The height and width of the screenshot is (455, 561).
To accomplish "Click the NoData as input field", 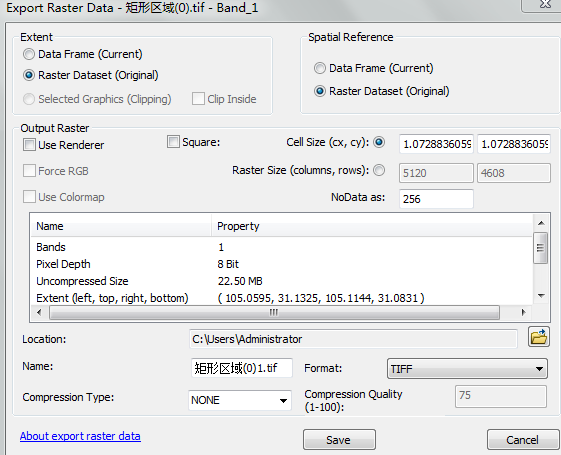I will coord(436,199).
